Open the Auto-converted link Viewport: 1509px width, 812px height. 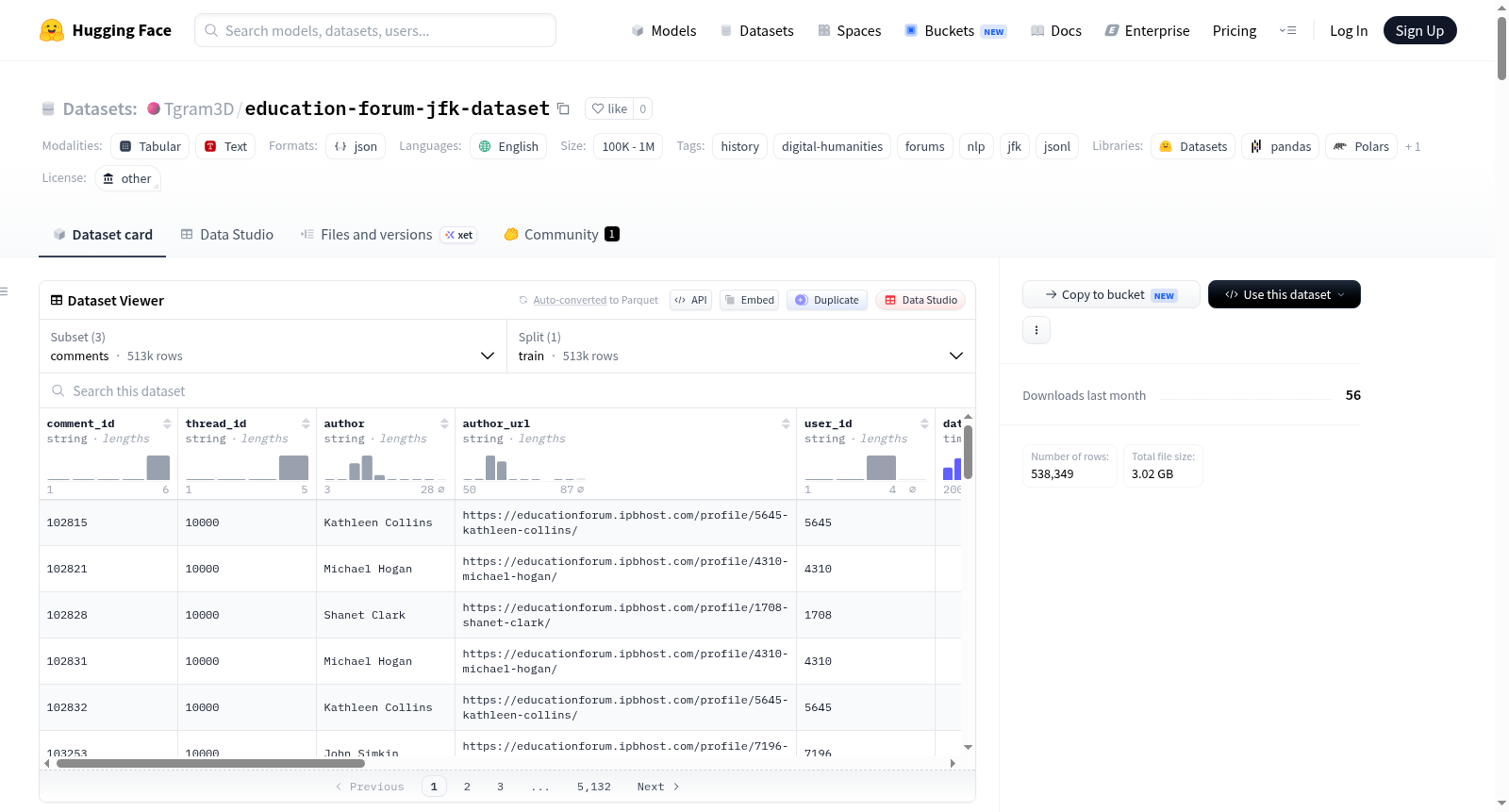570,300
